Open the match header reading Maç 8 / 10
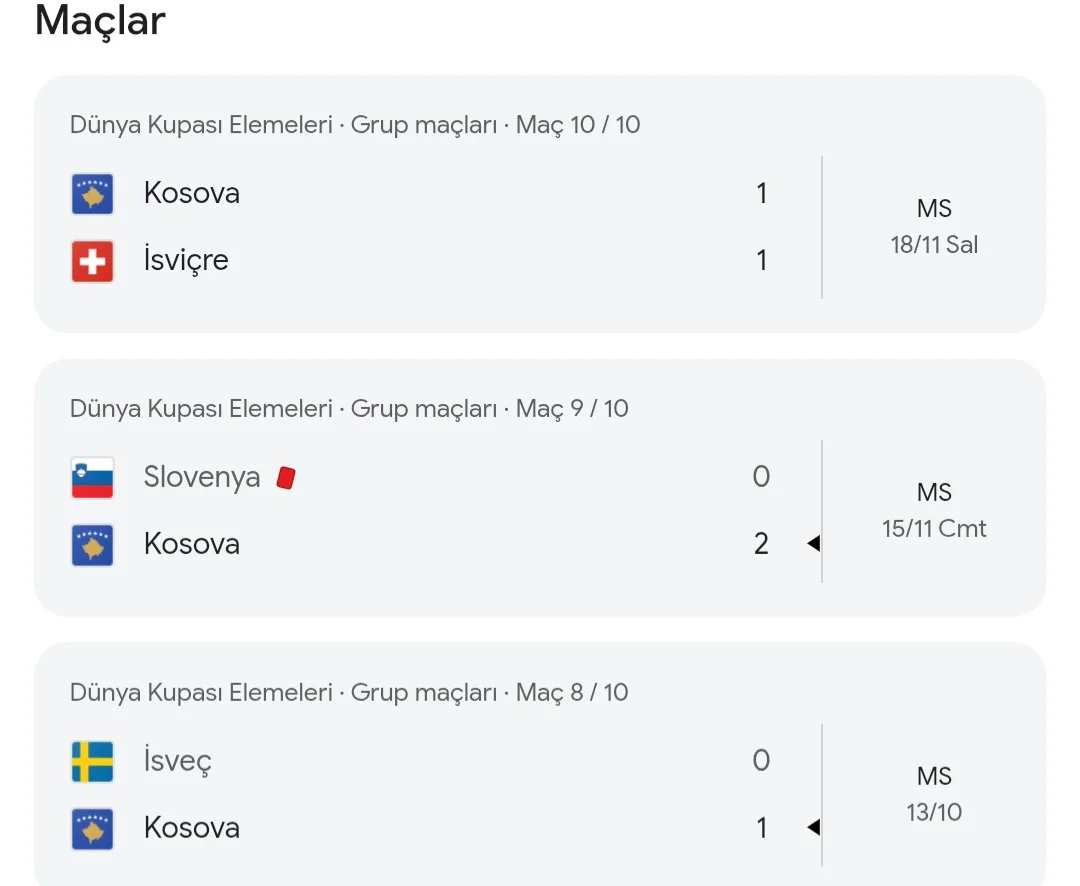 click(349, 693)
